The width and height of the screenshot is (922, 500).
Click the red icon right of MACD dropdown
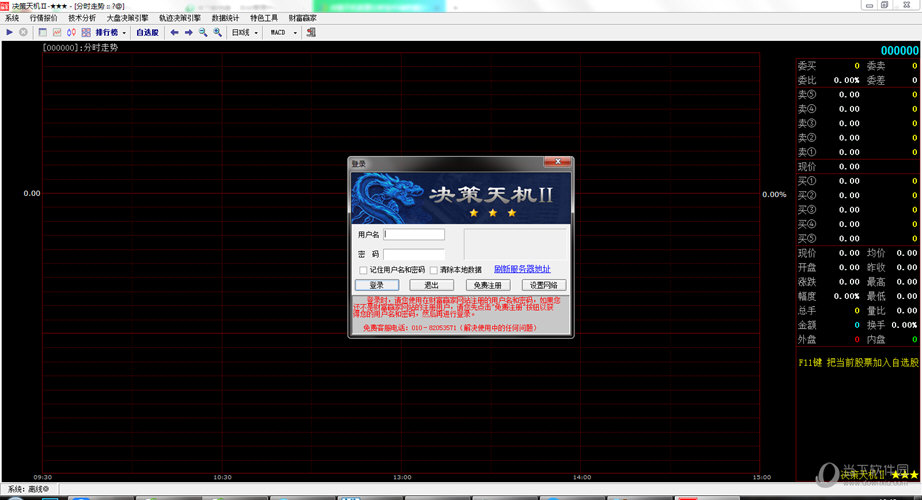tap(311, 32)
